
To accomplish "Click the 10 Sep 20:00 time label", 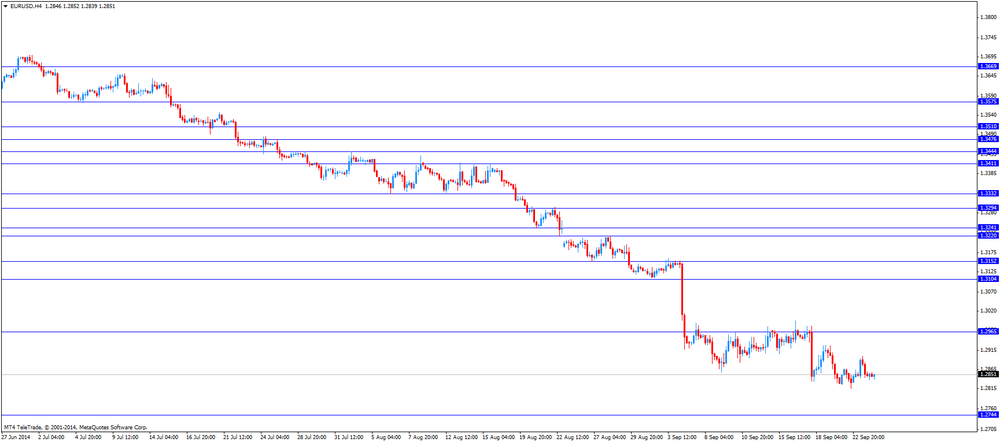I will click(757, 438).
